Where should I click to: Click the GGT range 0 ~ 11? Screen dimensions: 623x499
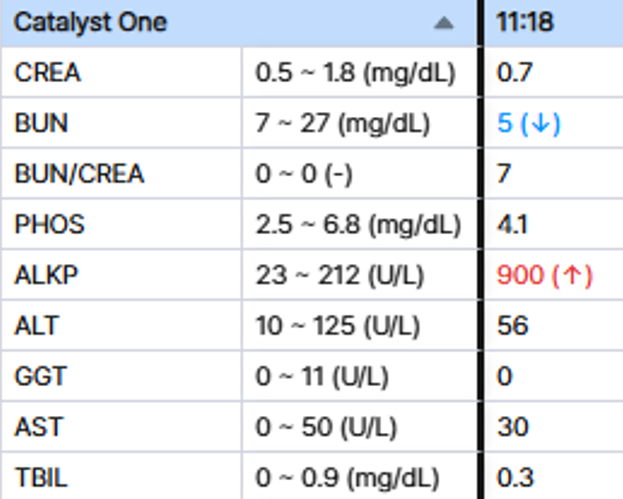(322, 377)
